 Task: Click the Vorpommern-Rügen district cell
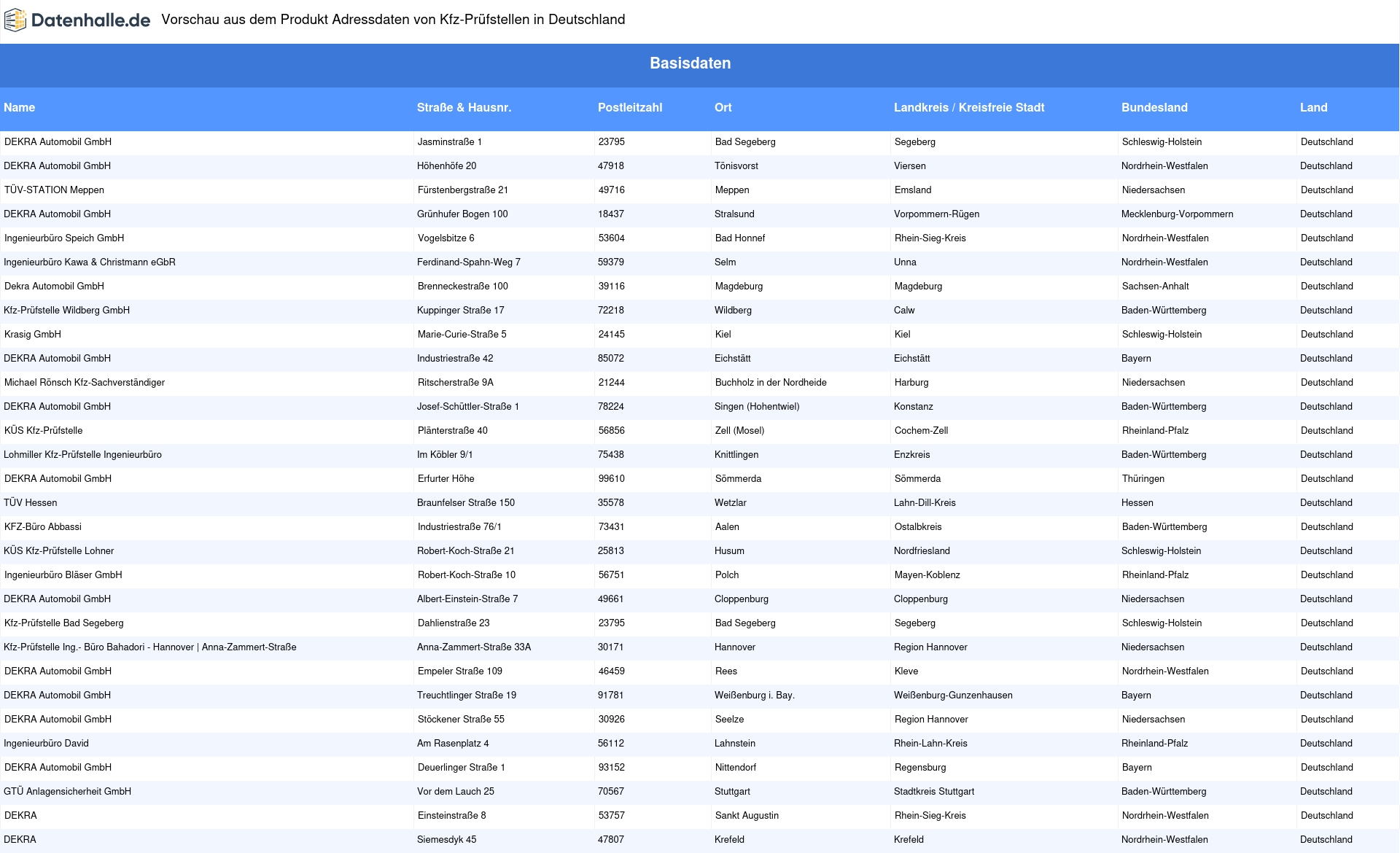[937, 214]
